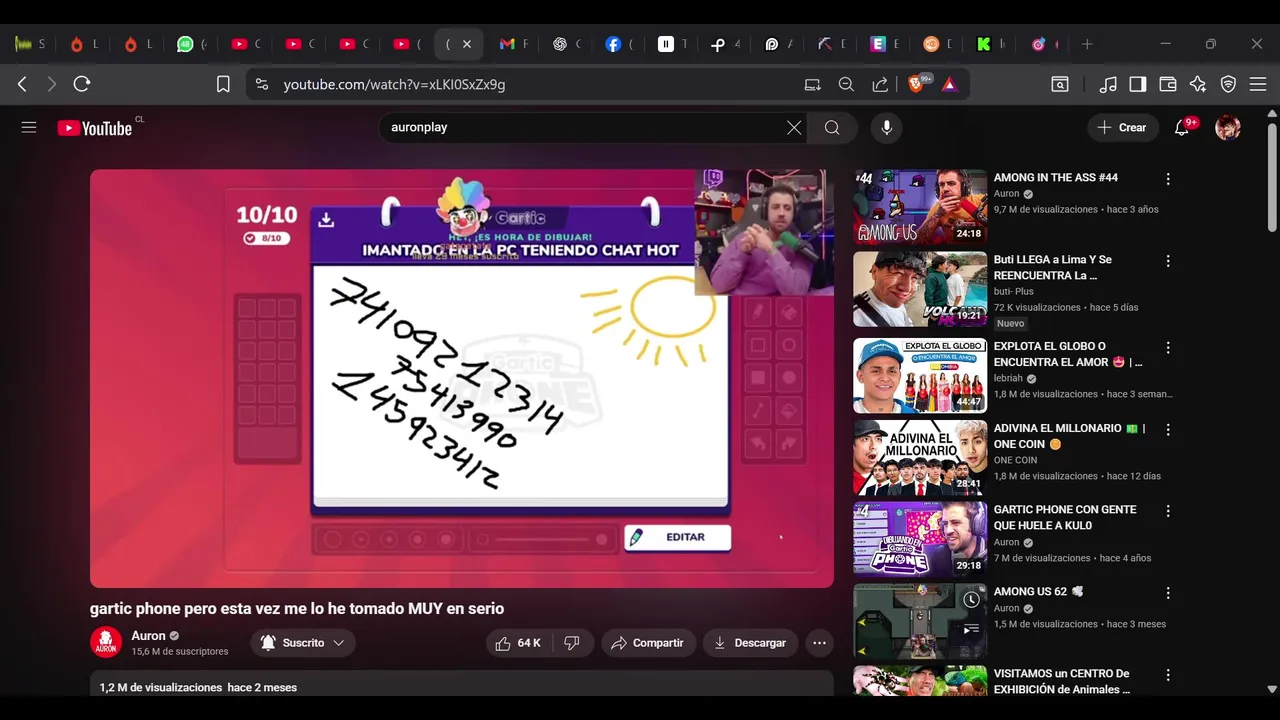
Task: Open Brave Shields lion icon
Action: click(x=916, y=84)
